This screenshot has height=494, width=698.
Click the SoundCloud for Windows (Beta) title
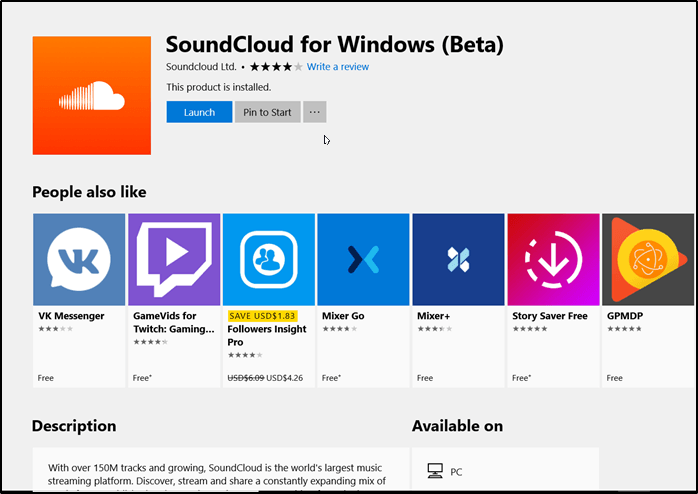tap(335, 44)
